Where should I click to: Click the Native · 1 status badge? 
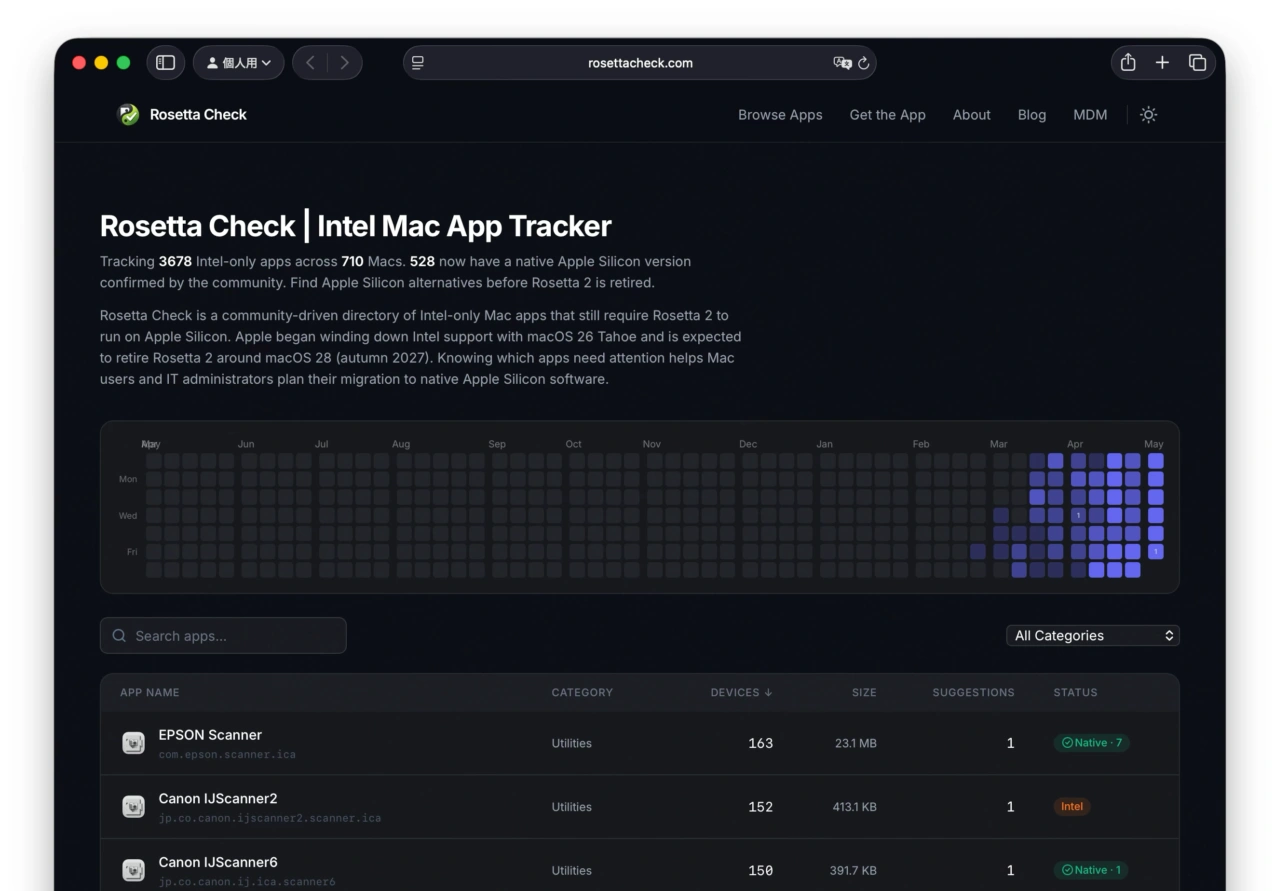[x=1092, y=870]
